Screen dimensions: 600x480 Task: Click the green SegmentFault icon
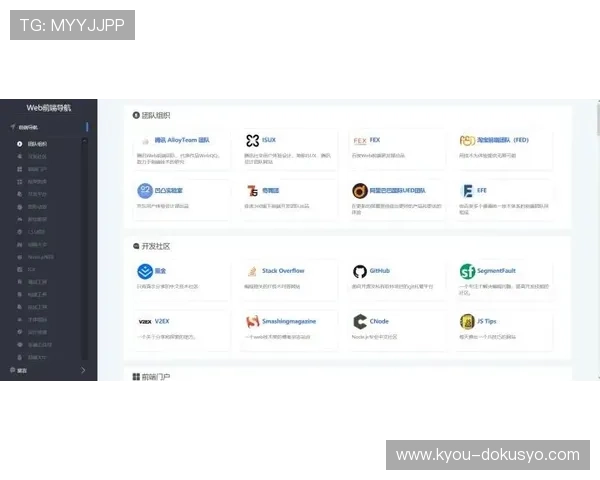[467, 271]
